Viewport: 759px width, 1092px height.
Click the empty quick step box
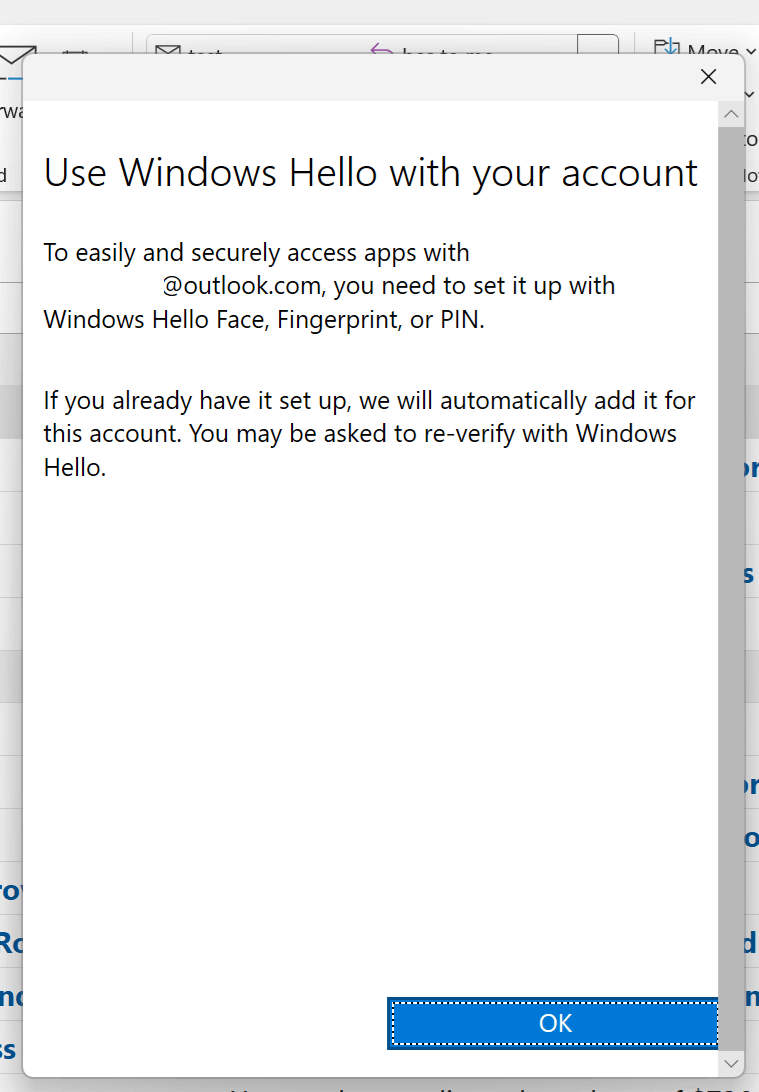(597, 44)
